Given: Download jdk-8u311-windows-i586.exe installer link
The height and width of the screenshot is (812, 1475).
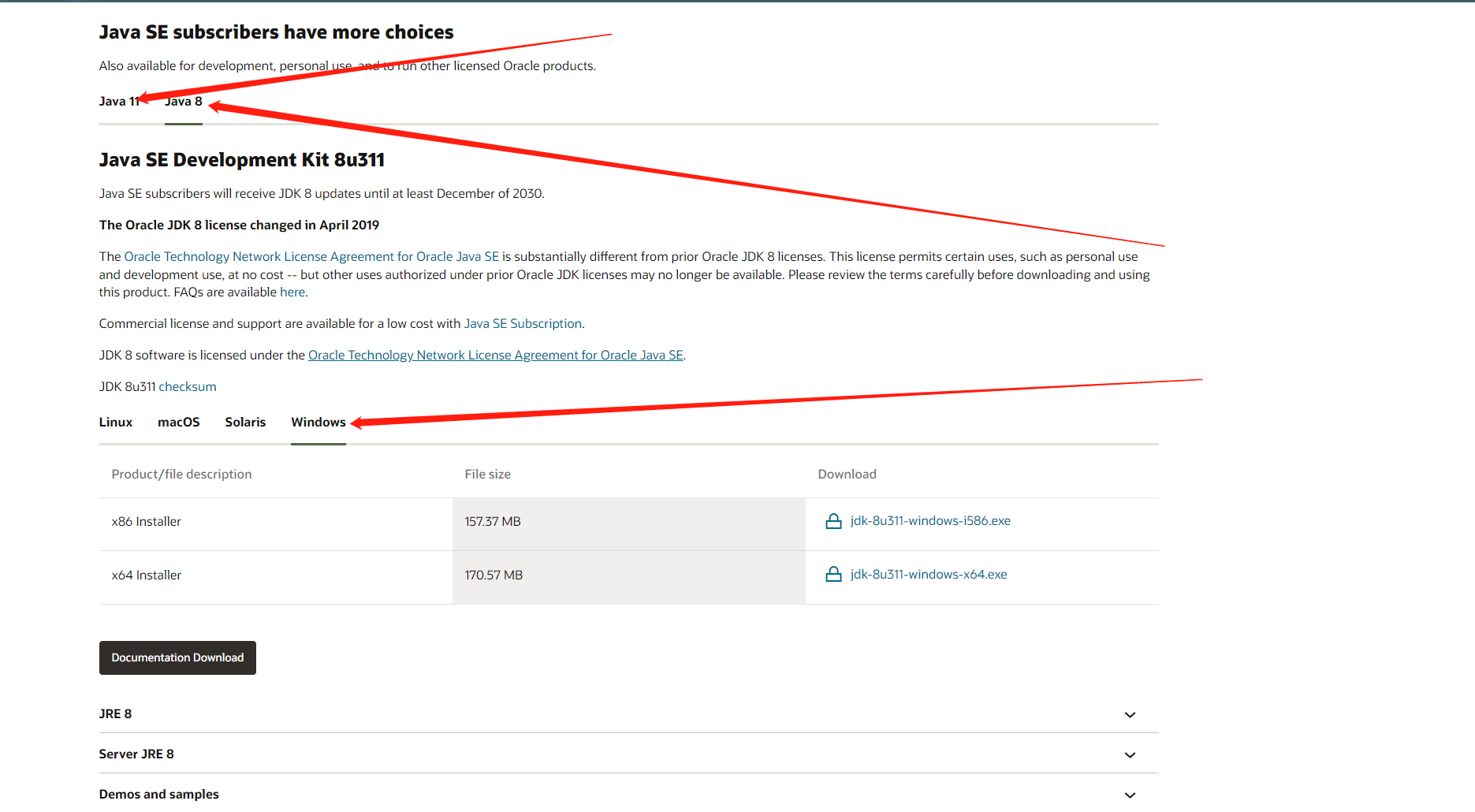Looking at the screenshot, I should (929, 521).
